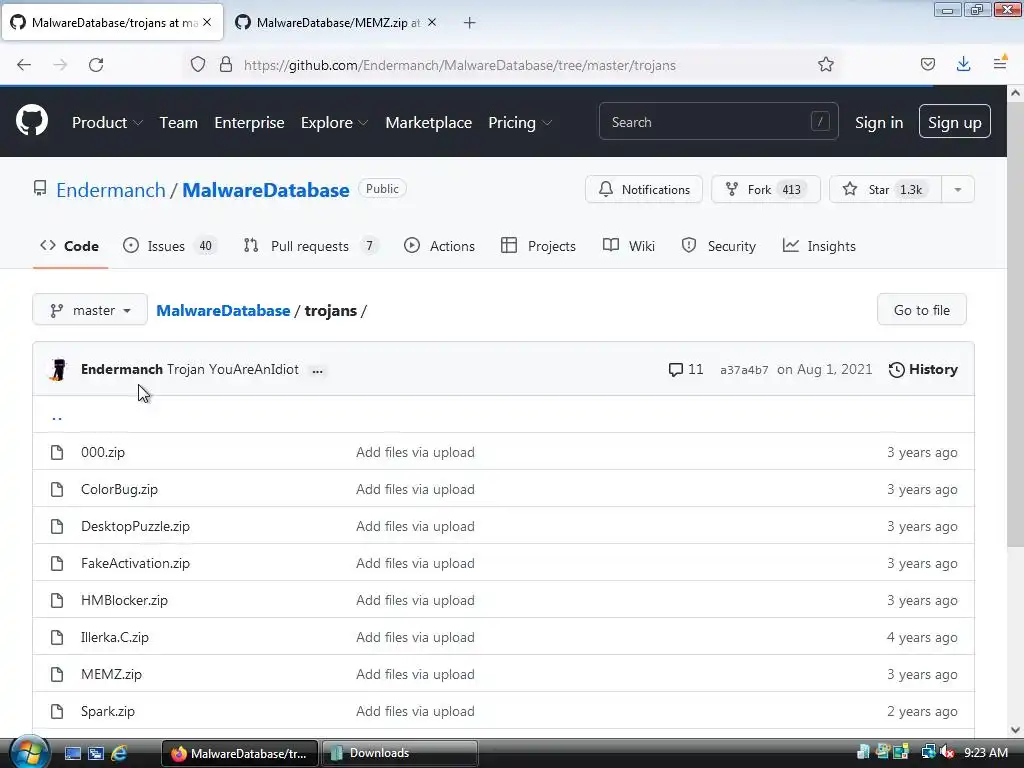
Task: Click the Fork 413 button
Action: (x=765, y=189)
